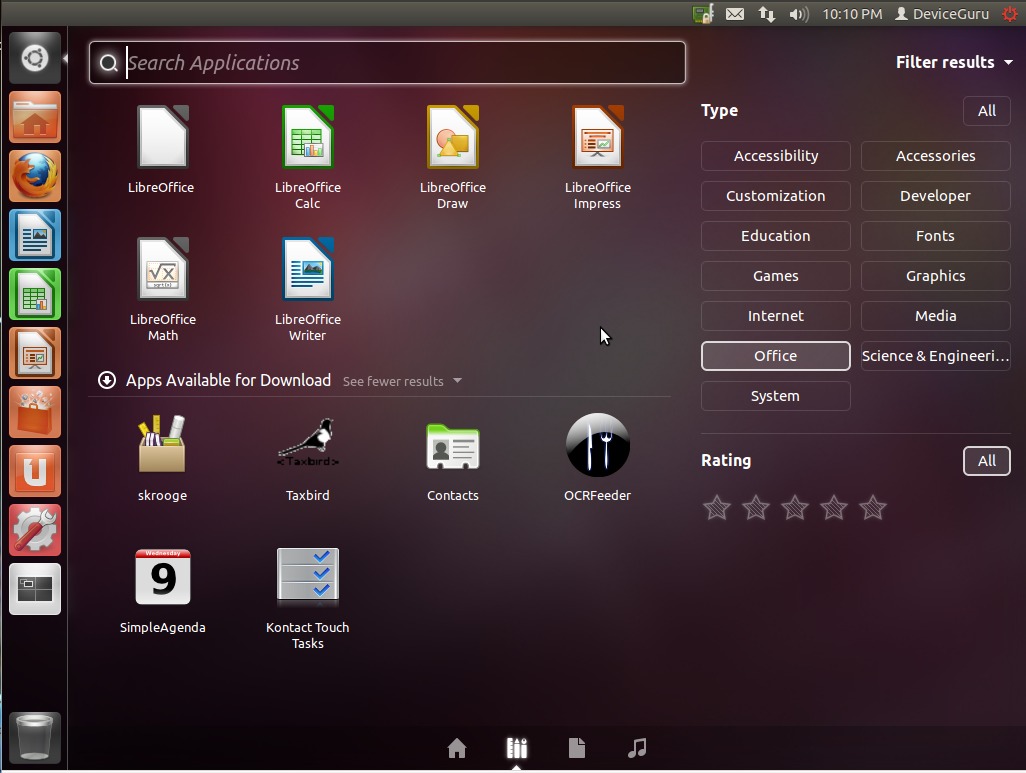This screenshot has width=1026, height=773.
Task: Collapse the Filter results panel
Action: (x=954, y=62)
